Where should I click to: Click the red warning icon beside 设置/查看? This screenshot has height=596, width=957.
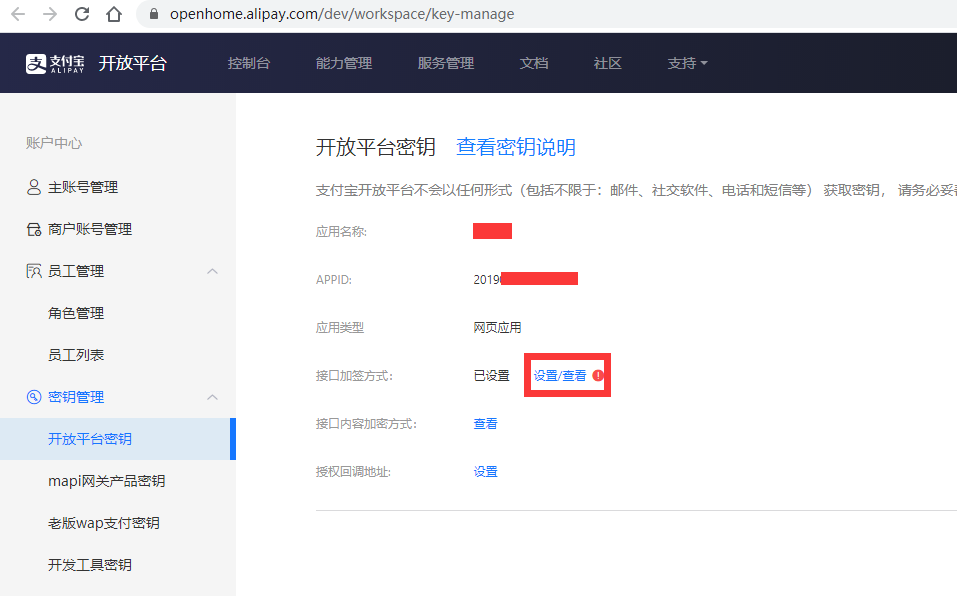598,376
